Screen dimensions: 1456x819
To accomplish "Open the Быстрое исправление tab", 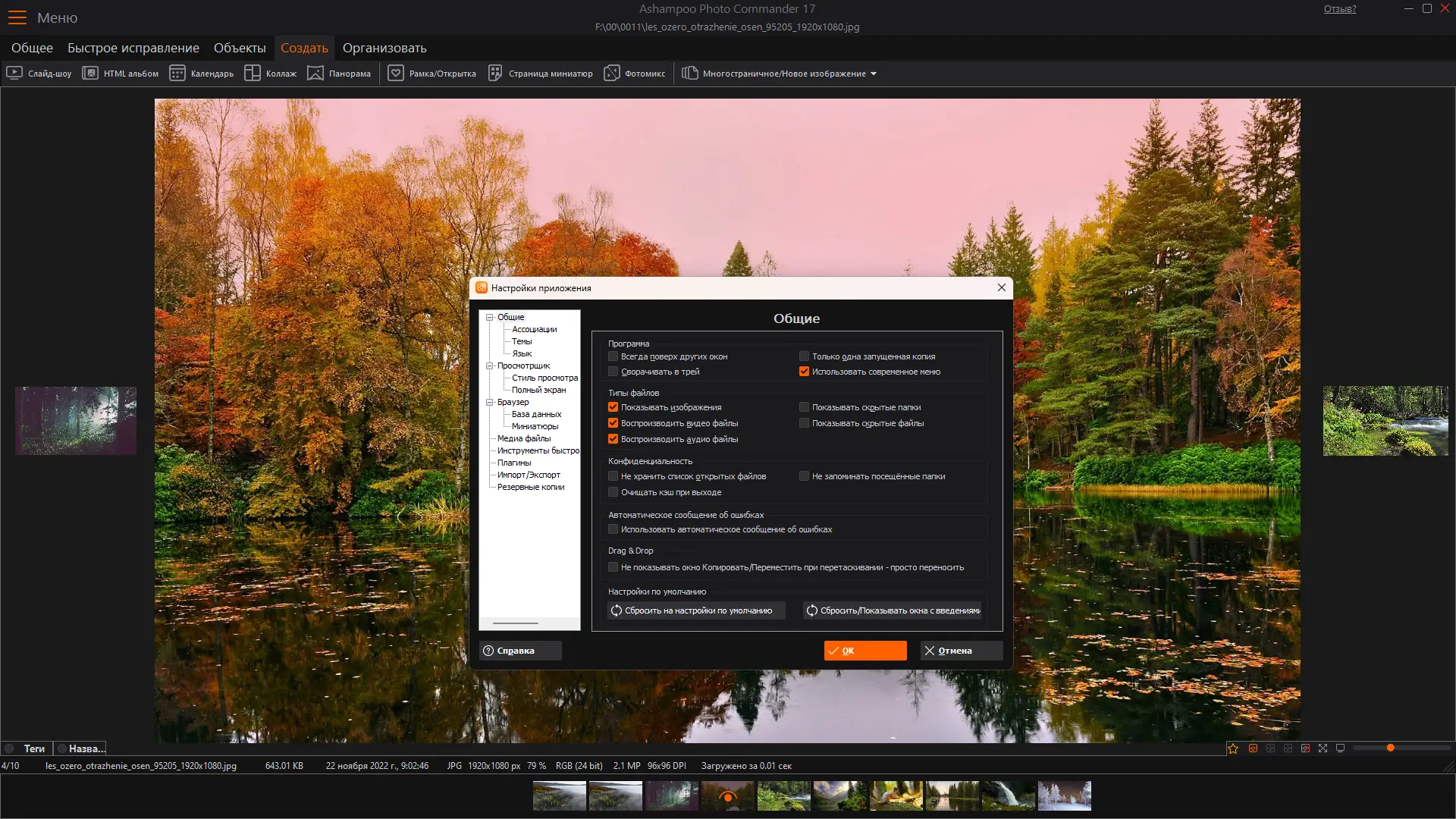I will pos(133,48).
